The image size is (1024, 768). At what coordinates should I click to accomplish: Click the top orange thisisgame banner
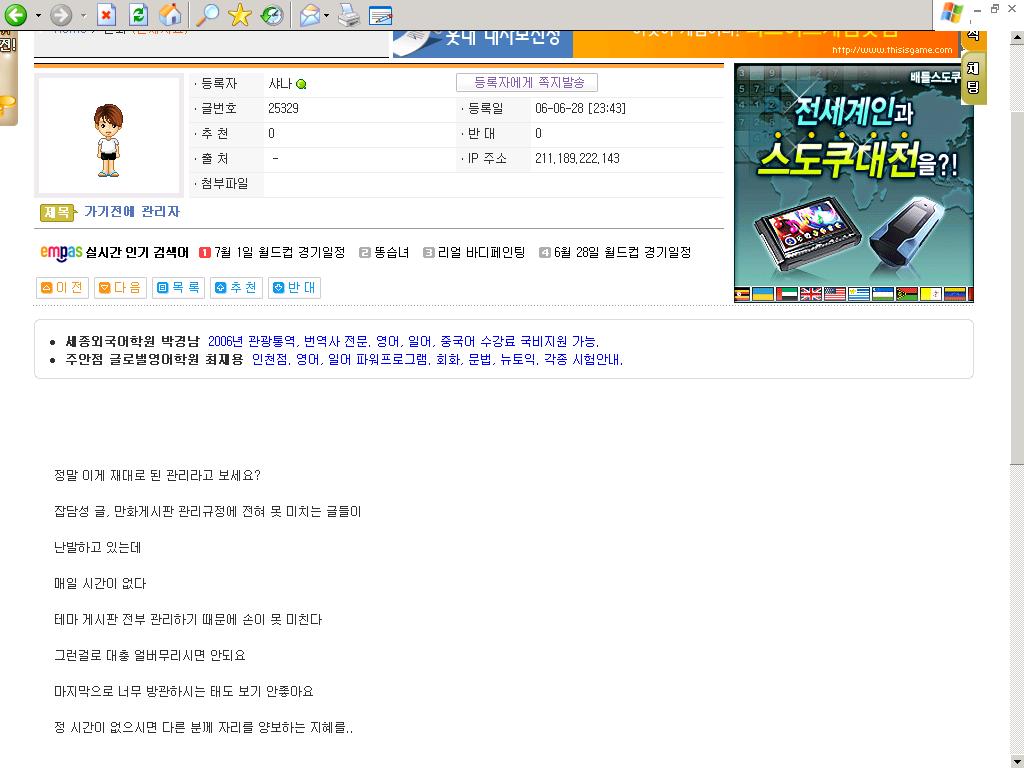click(766, 44)
